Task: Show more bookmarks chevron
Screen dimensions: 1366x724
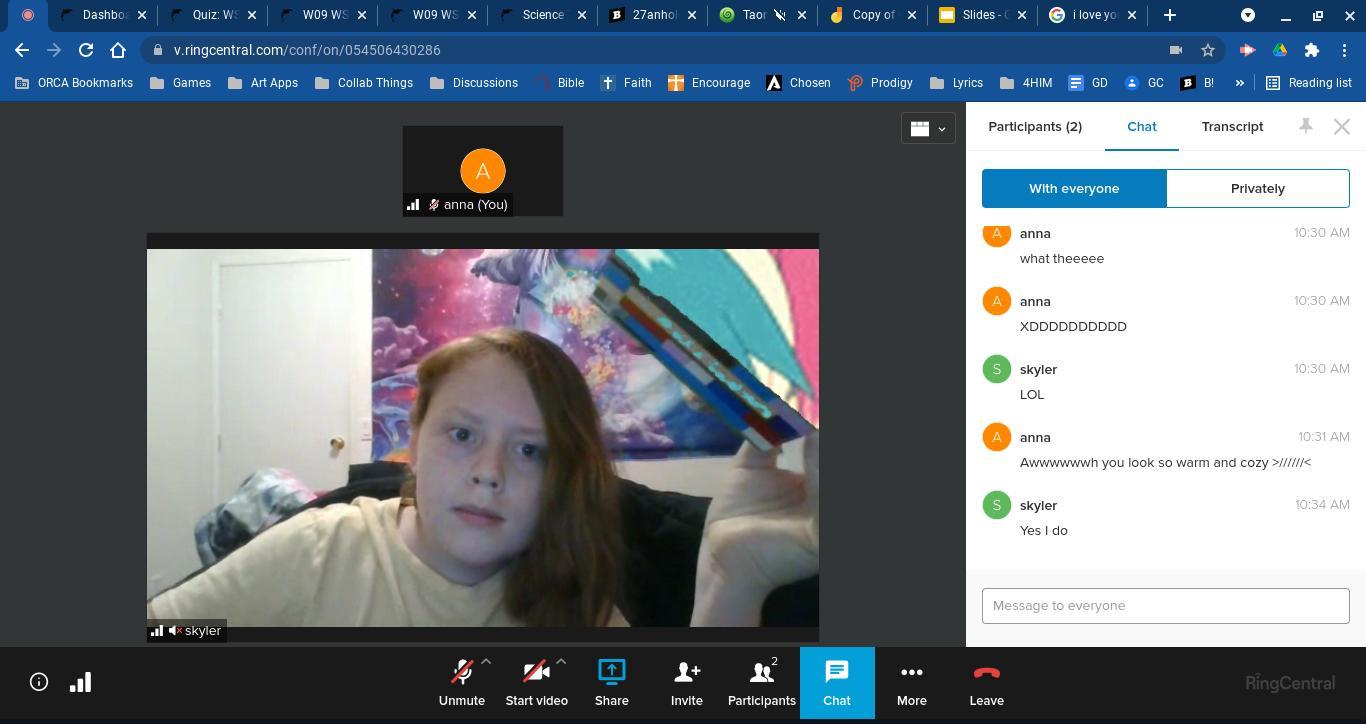Action: pos(1239,83)
